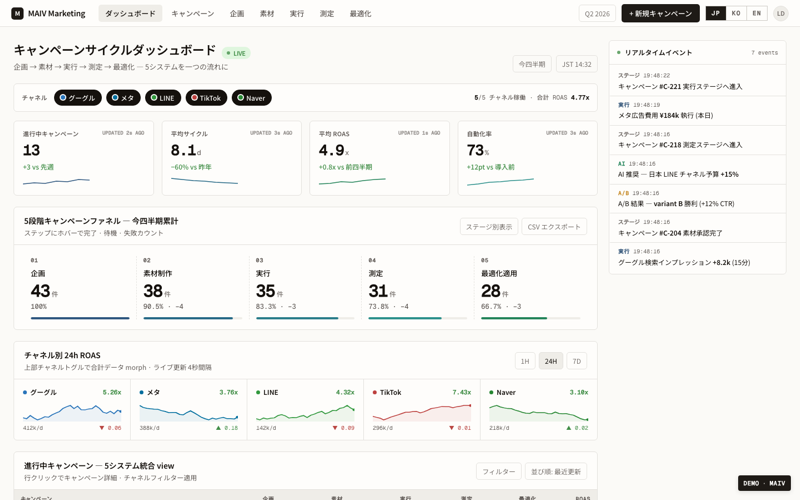The height and width of the screenshot is (500, 800).
Task: Select the 7D time range
Action: 577,361
